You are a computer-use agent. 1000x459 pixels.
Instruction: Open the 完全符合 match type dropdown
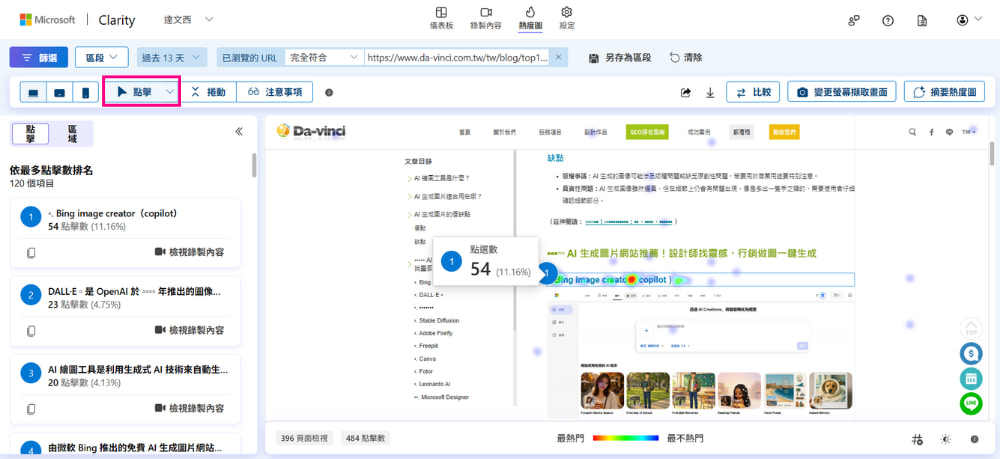pos(324,57)
